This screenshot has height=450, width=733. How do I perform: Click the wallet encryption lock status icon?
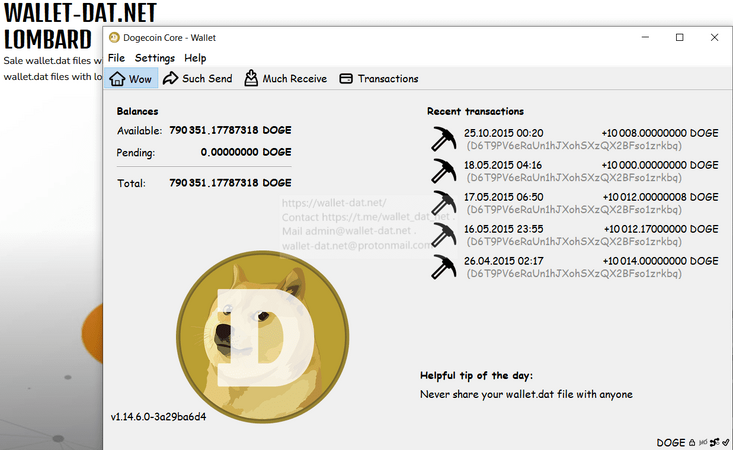(692, 442)
